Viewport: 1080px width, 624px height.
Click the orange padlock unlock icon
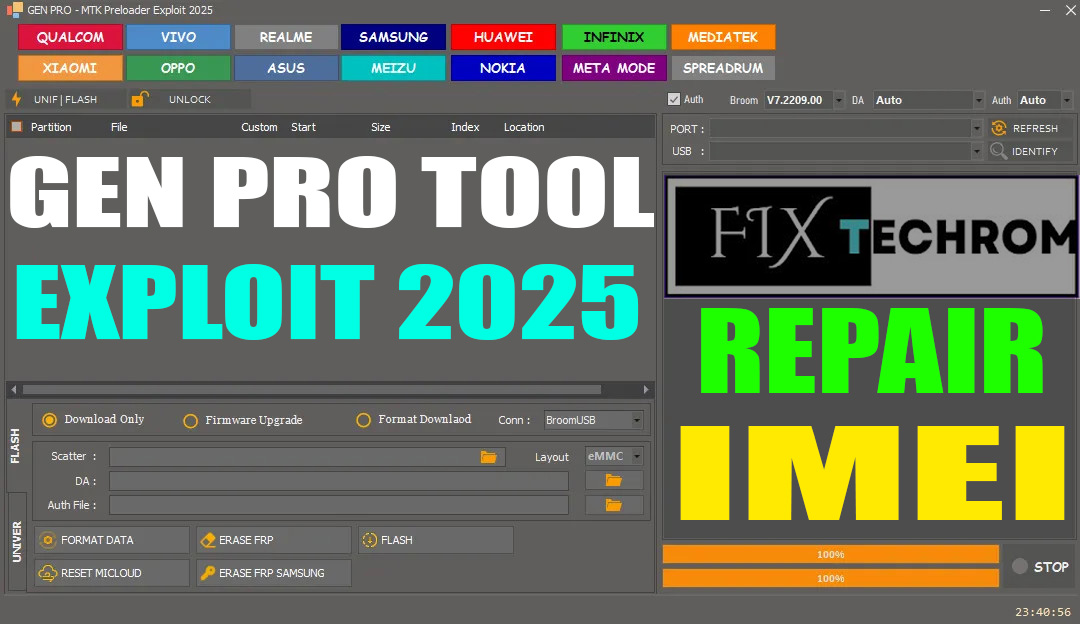[140, 99]
